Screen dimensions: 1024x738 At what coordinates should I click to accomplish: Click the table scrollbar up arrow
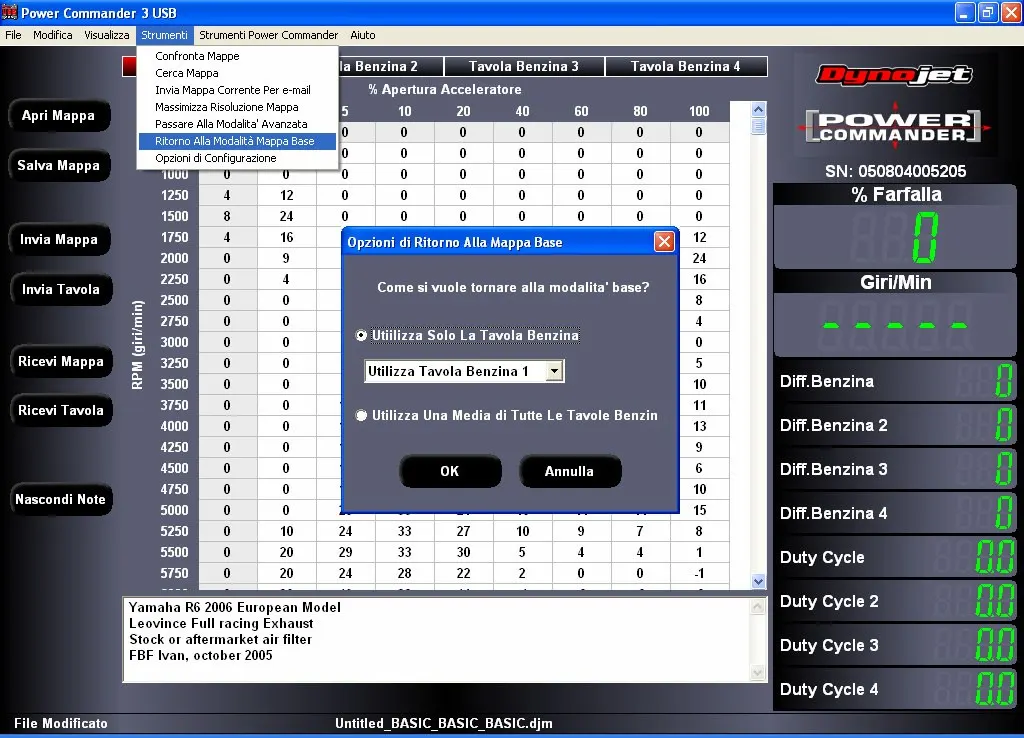click(x=758, y=109)
